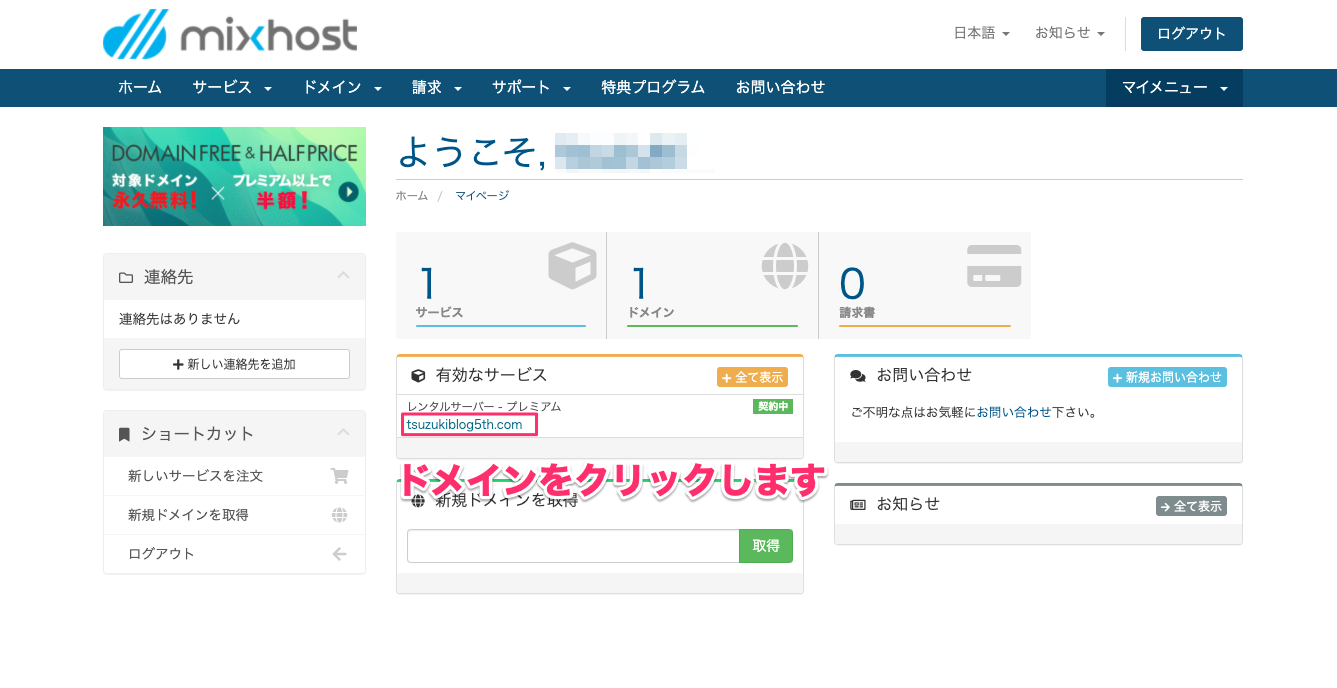Open the 日本語 language dropdown
Viewport: 1337px width, 688px height.
click(981, 33)
